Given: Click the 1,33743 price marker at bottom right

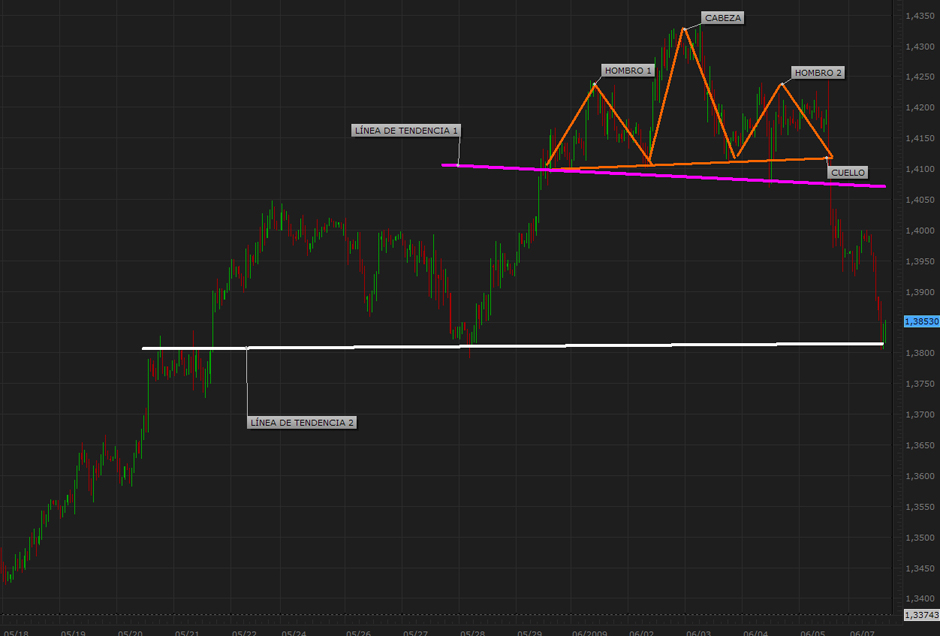Looking at the screenshot, I should point(920,614).
